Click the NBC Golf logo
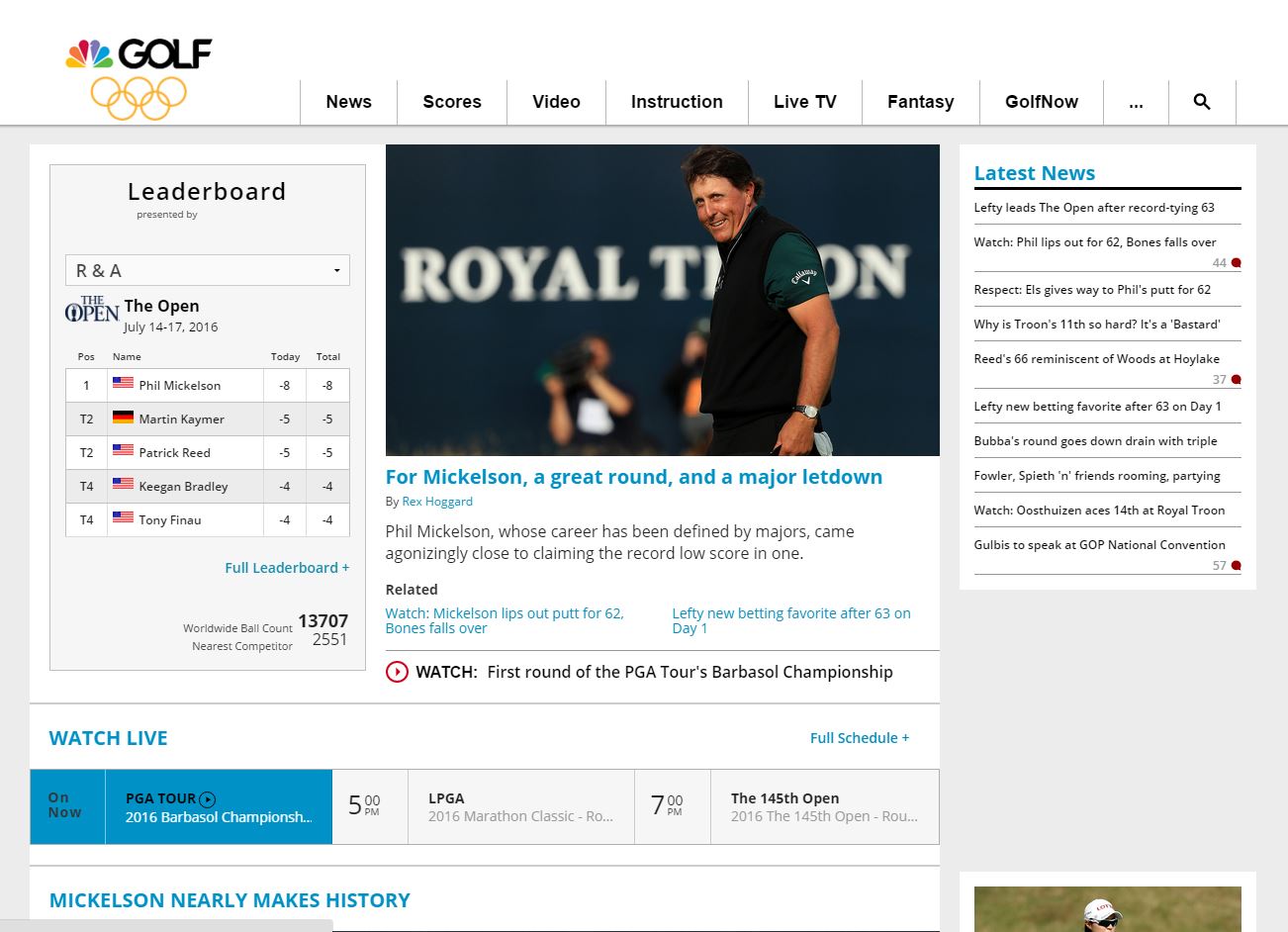The height and width of the screenshot is (932, 1288). coord(138,53)
